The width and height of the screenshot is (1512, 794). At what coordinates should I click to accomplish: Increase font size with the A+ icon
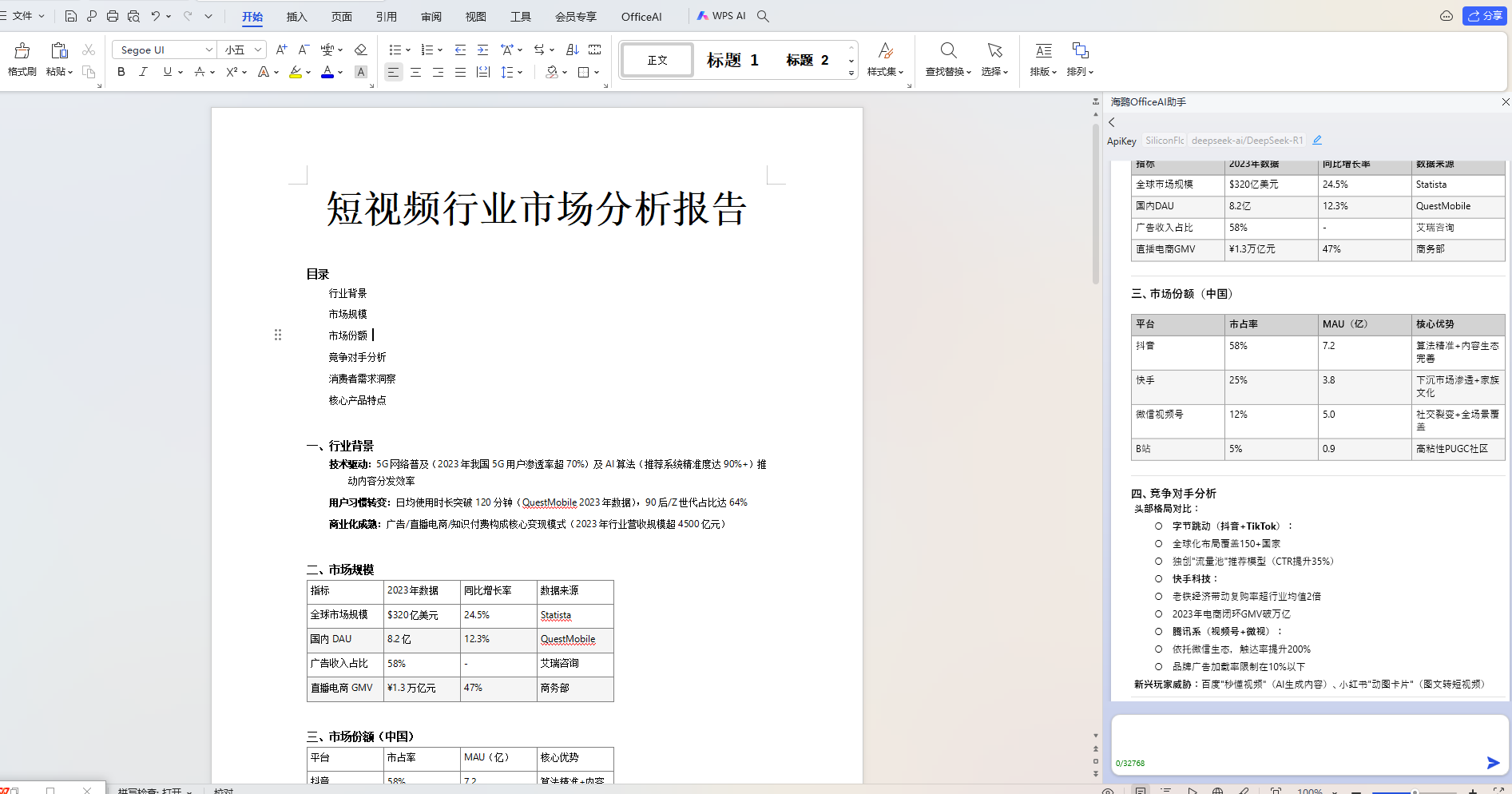click(x=281, y=50)
